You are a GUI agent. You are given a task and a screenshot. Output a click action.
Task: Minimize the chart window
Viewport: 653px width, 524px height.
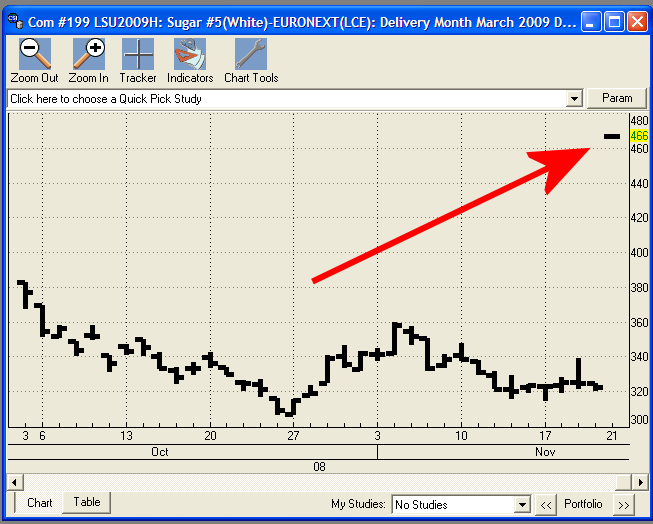click(591, 21)
